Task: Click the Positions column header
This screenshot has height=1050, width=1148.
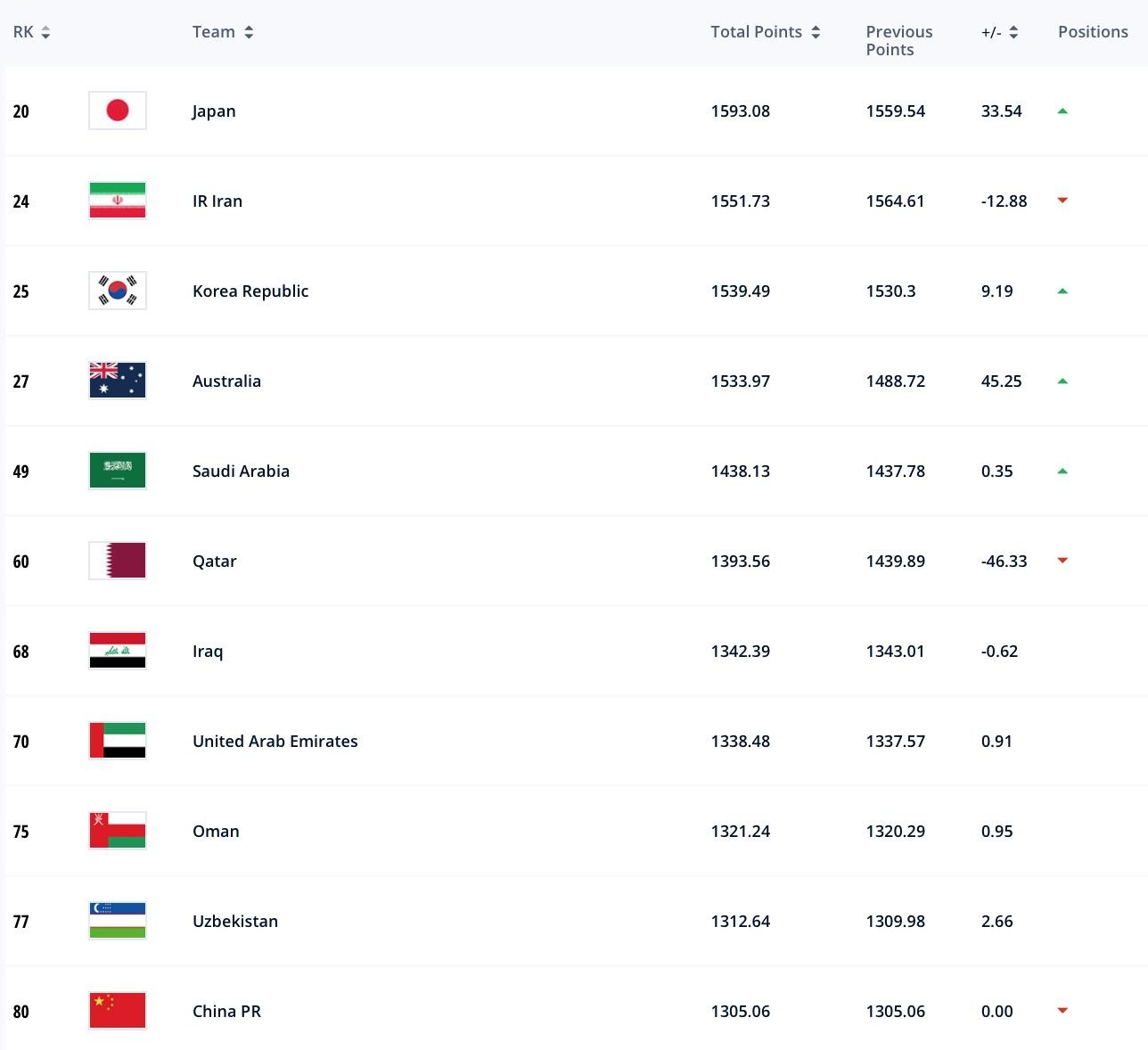Action: coord(1093,32)
